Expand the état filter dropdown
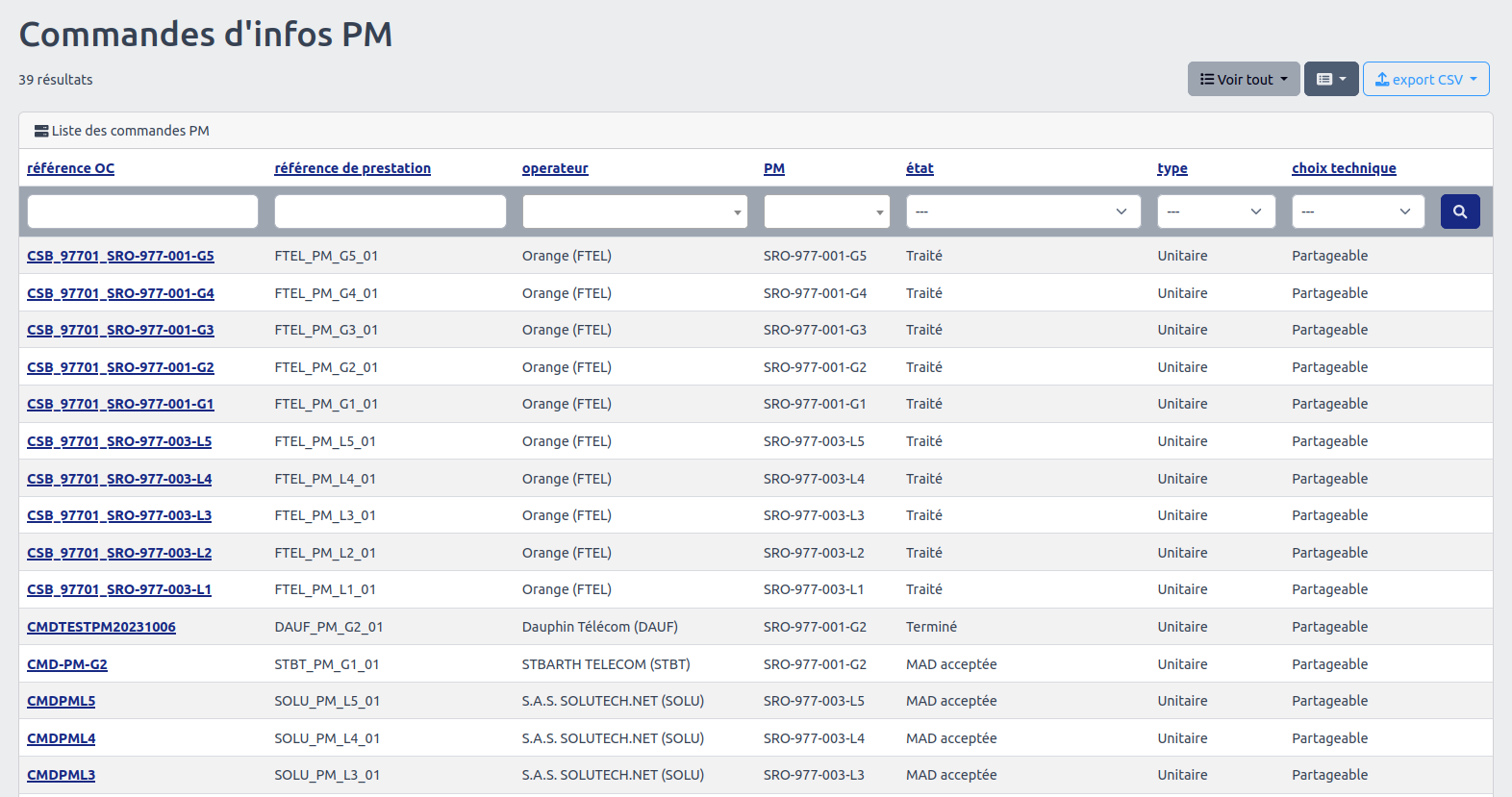Screen dimensions: 1512x797 coord(1022,212)
